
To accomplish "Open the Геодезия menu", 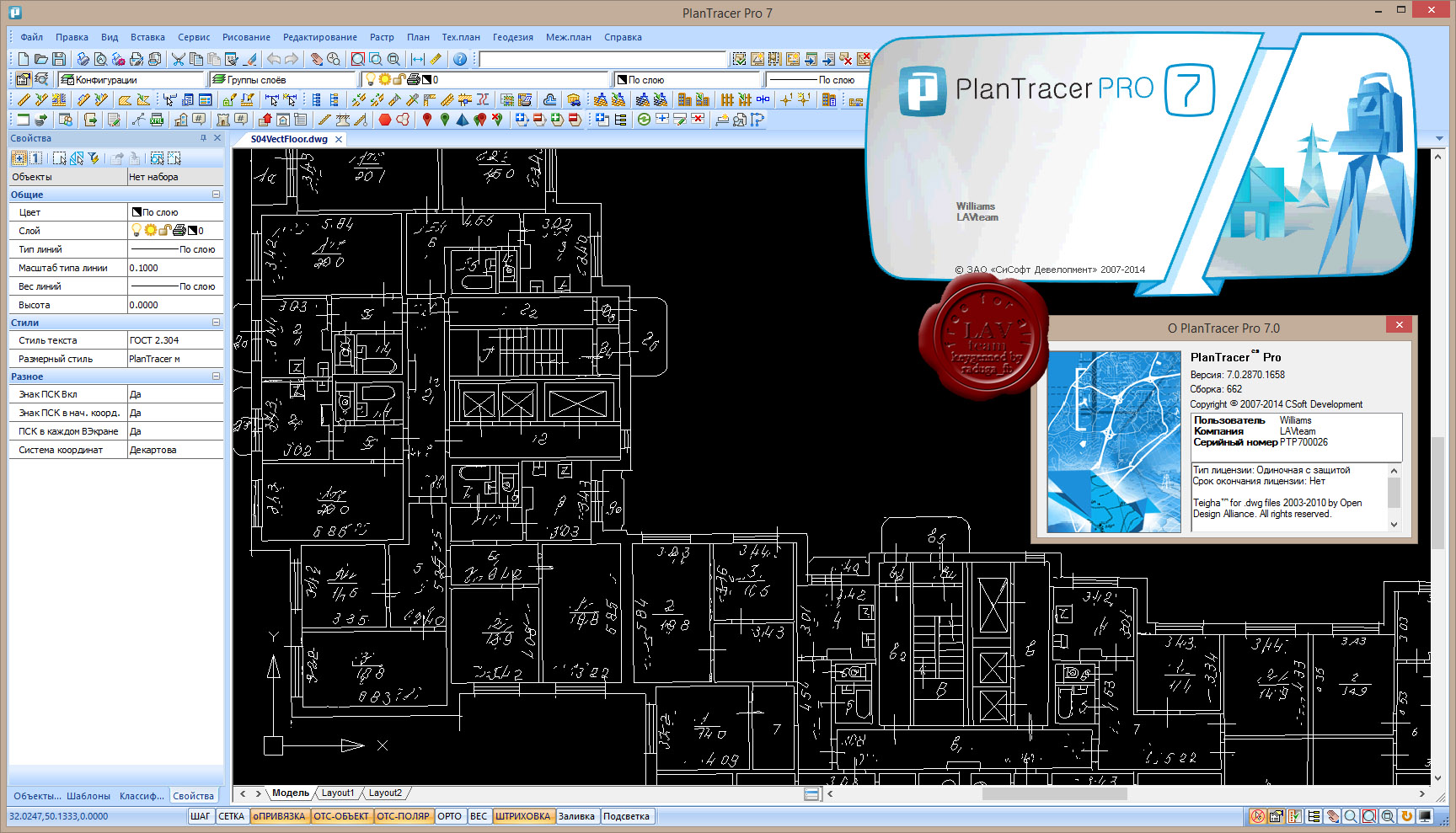I will pyautogui.click(x=513, y=37).
